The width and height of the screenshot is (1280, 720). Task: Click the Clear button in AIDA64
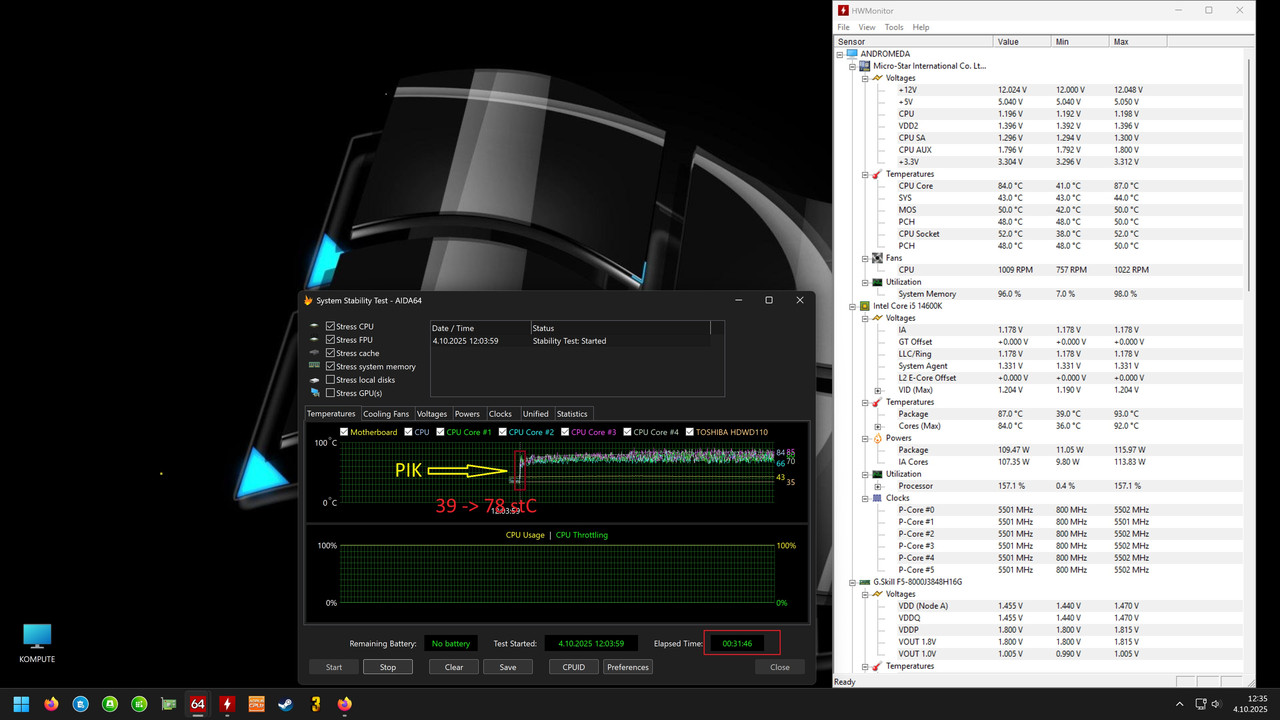454,667
